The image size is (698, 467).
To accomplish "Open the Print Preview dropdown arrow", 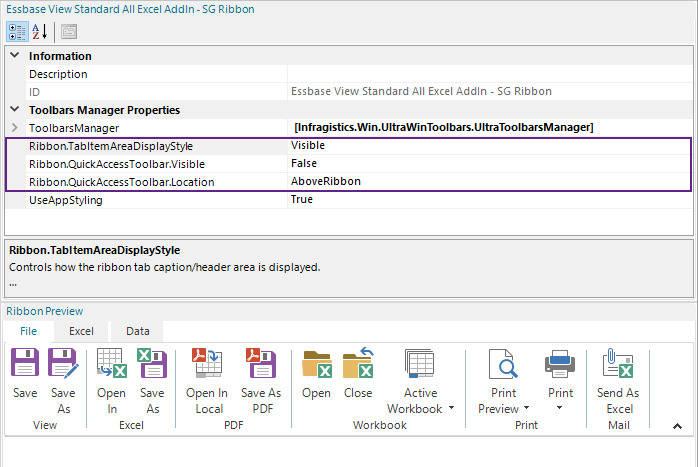I will (x=527, y=408).
